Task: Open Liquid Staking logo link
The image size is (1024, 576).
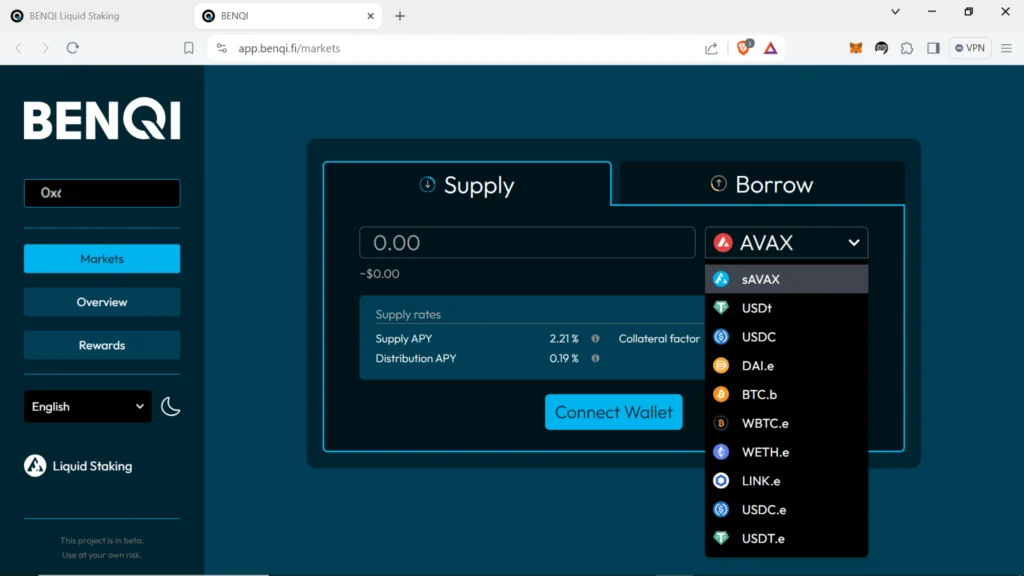Action: [78, 466]
